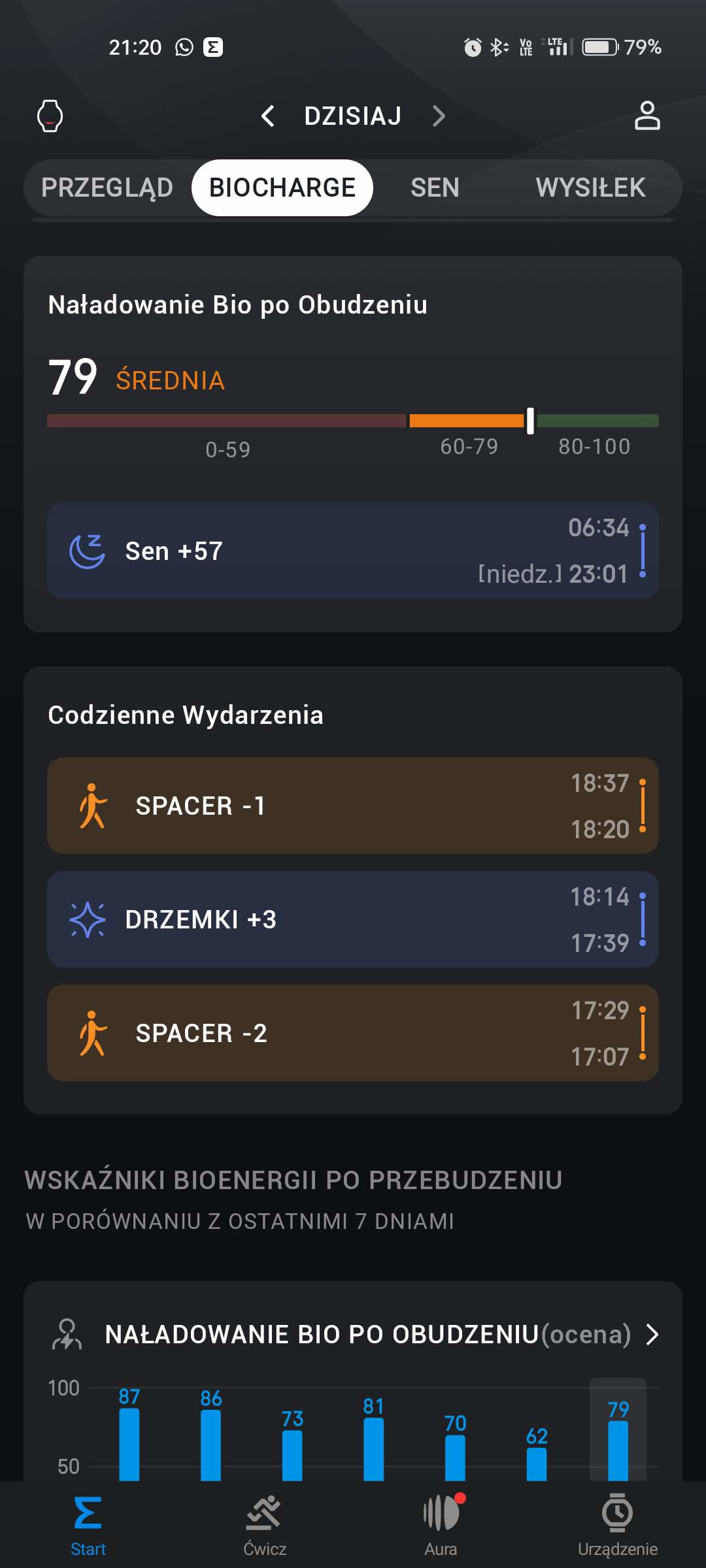Open the user profile icon
This screenshot has width=706, height=1568.
tap(647, 116)
